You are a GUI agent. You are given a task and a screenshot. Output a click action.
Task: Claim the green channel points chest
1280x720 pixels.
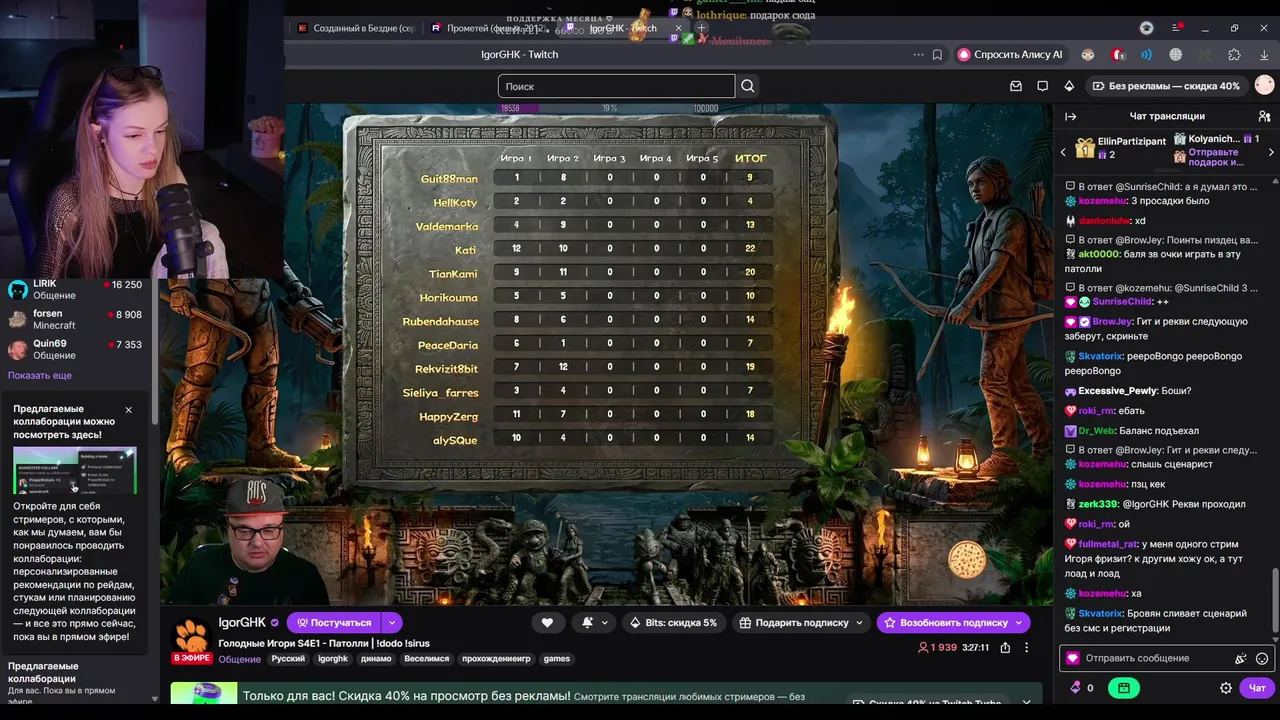point(1124,688)
